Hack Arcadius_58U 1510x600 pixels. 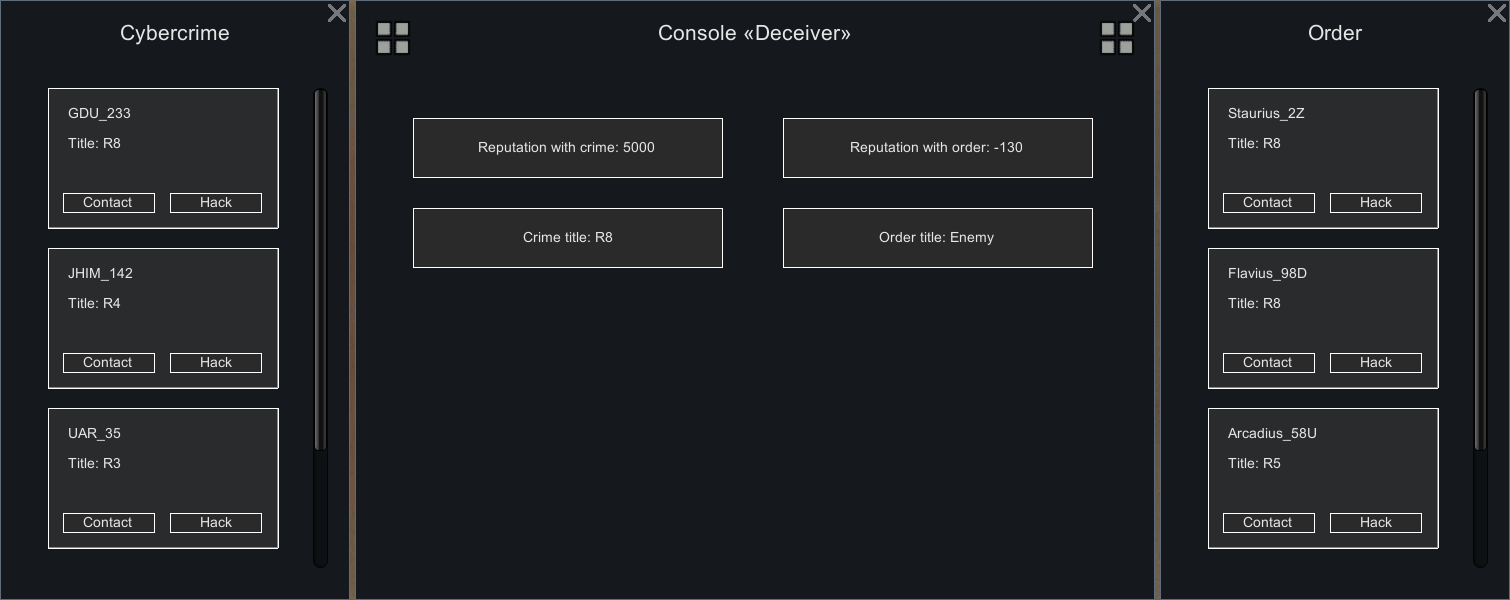pyautogui.click(x=1376, y=523)
